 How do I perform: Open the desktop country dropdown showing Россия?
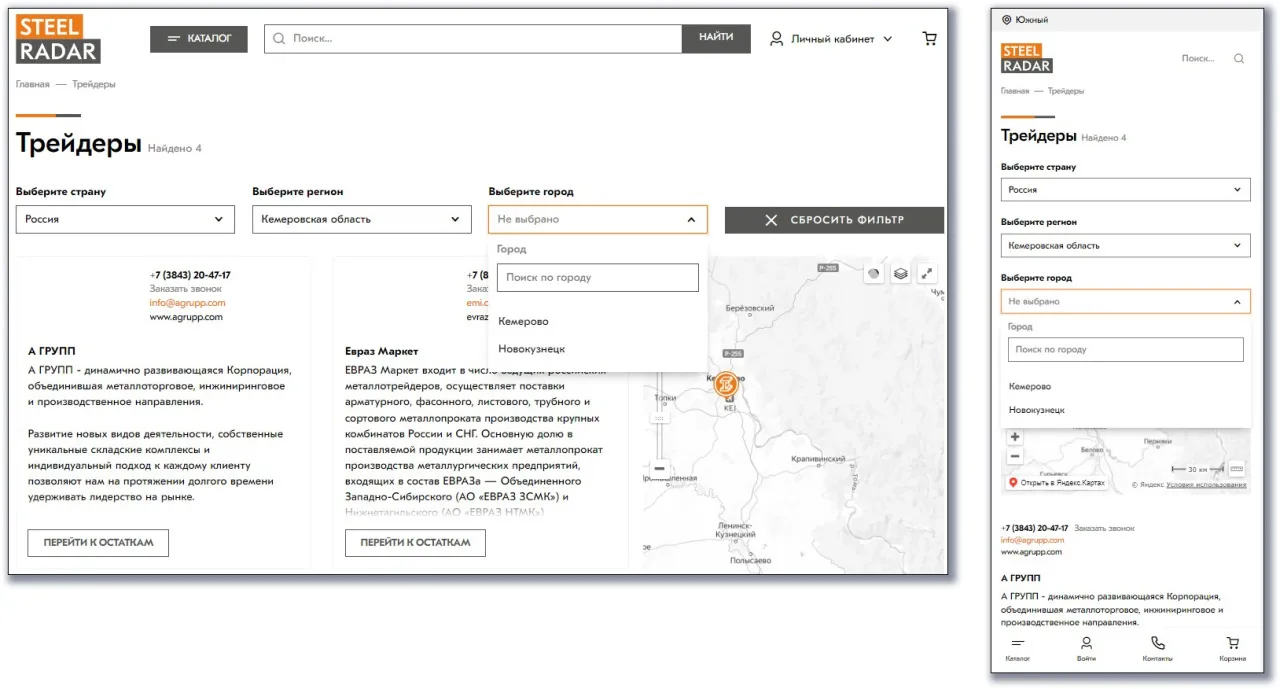click(125, 219)
